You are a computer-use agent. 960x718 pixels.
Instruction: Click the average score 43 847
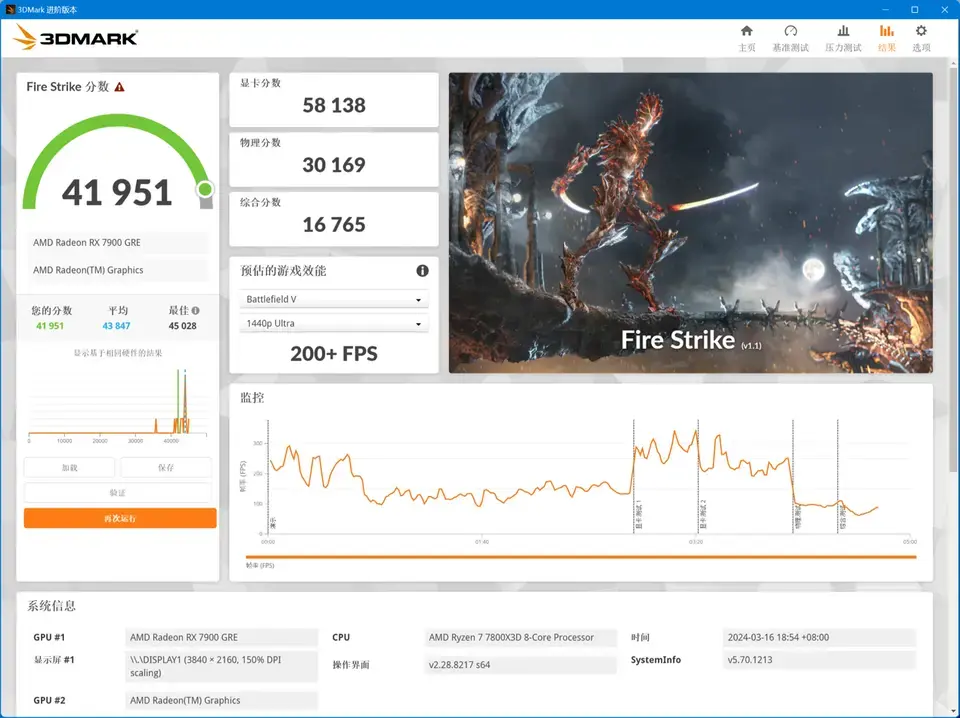[x=116, y=326]
